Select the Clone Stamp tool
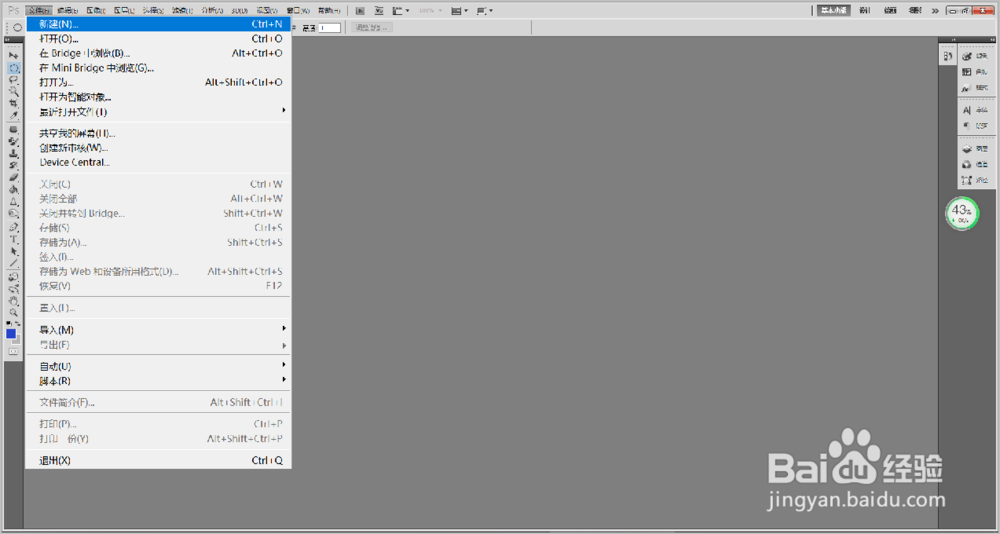The height and width of the screenshot is (534, 1000). 13,154
